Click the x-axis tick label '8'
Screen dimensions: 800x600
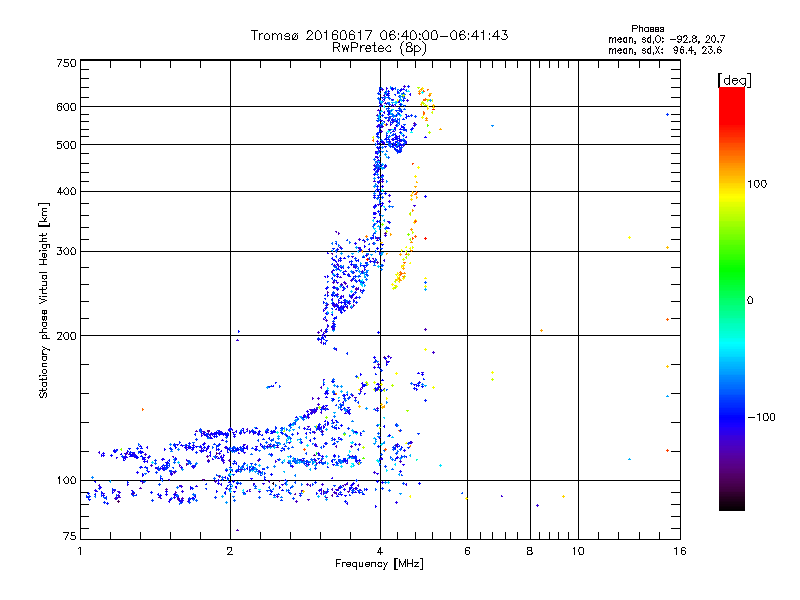pyautogui.click(x=530, y=551)
